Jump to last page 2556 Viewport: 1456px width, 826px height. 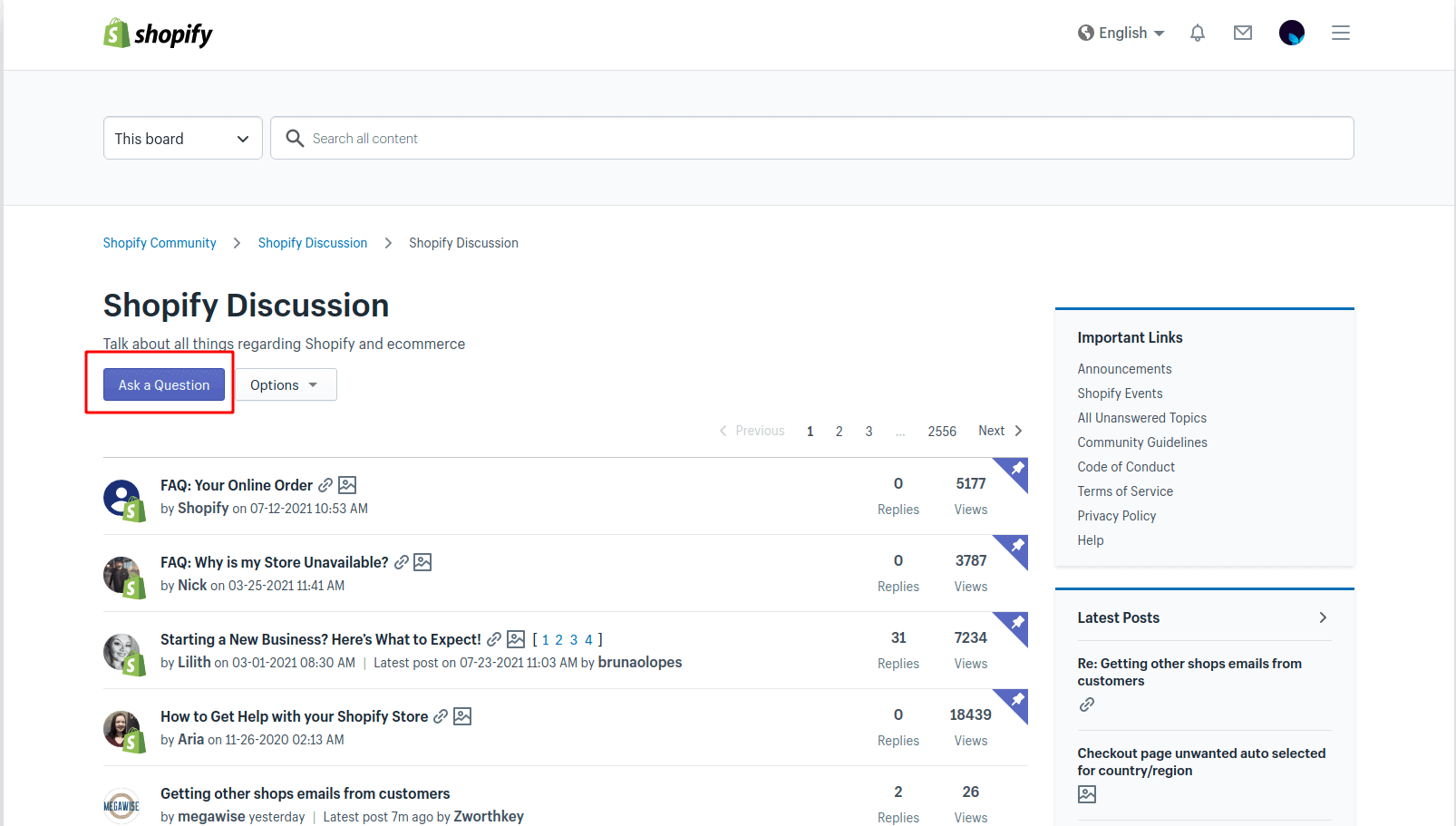pos(942,432)
